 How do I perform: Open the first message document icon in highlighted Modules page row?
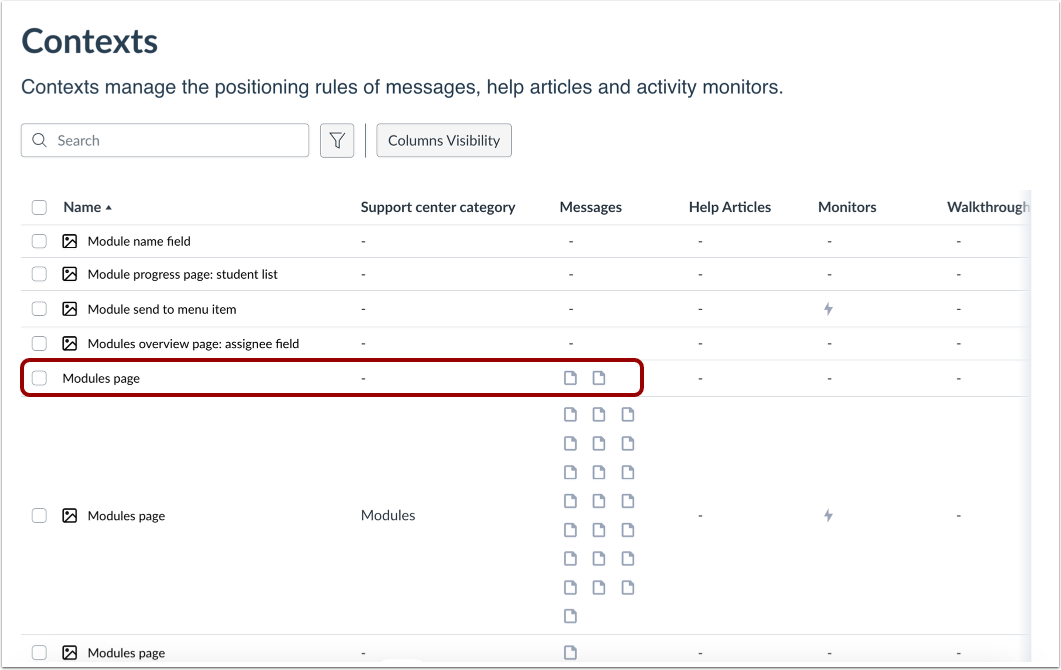[570, 378]
